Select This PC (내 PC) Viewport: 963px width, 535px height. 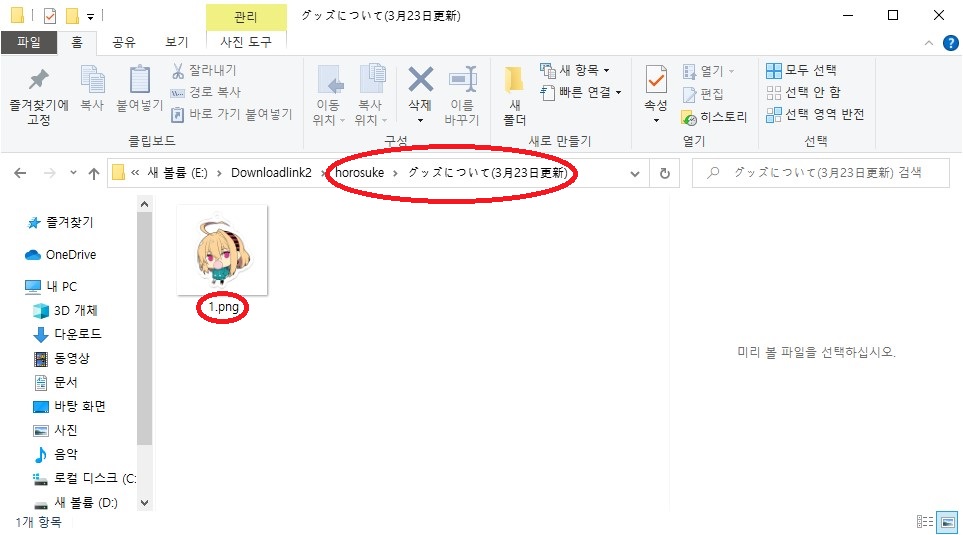[x=51, y=286]
